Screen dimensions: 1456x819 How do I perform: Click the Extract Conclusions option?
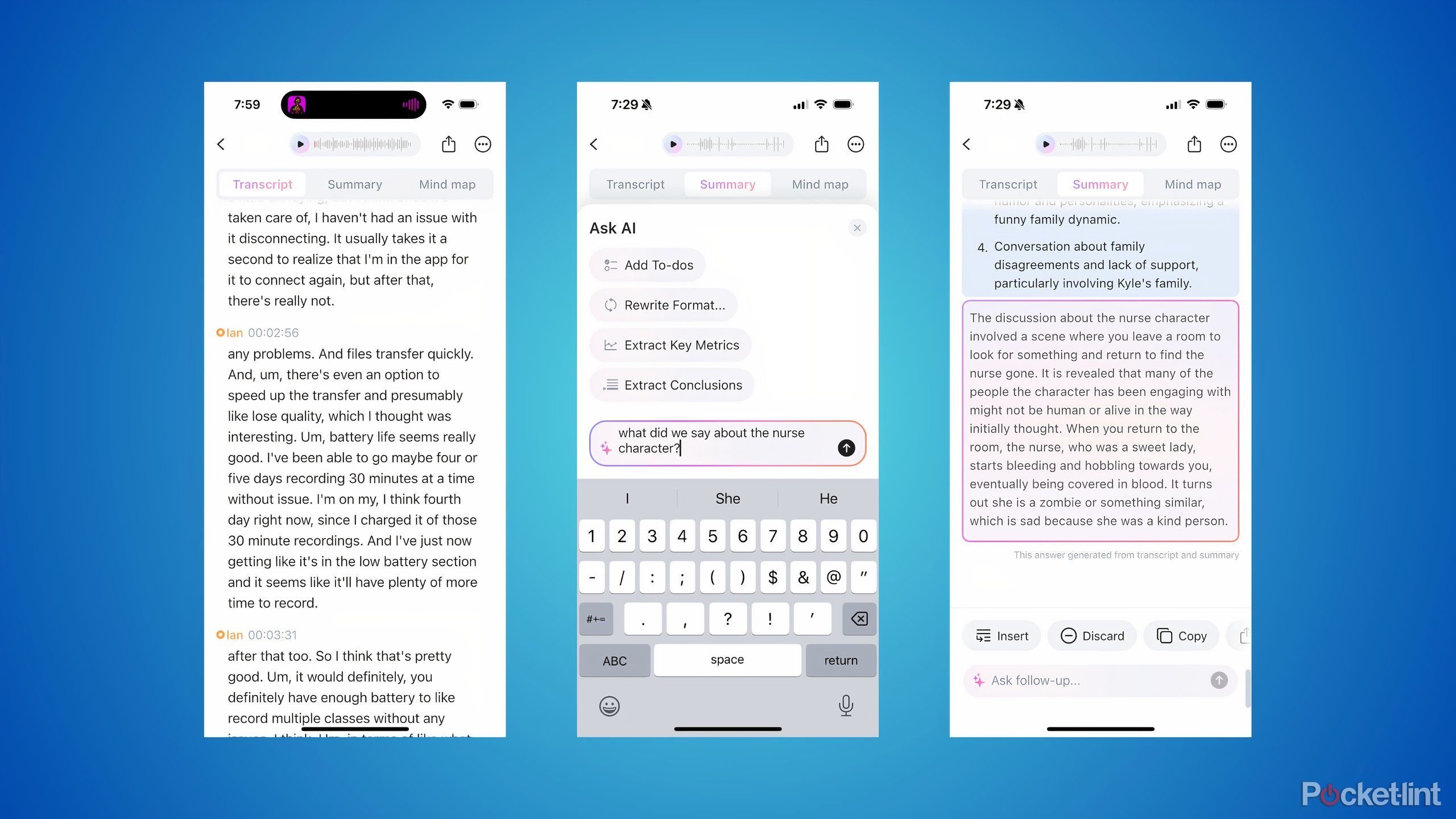pos(683,385)
